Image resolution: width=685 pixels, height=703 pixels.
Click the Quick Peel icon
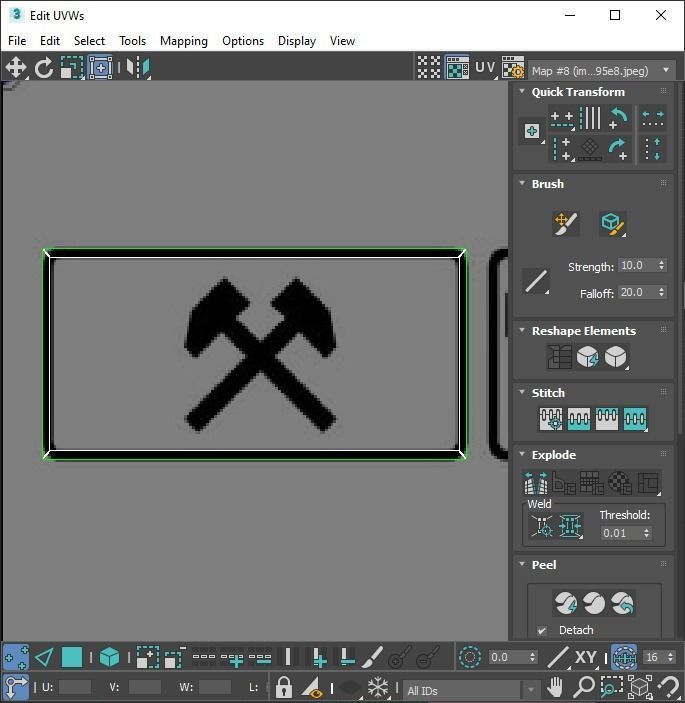point(565,603)
